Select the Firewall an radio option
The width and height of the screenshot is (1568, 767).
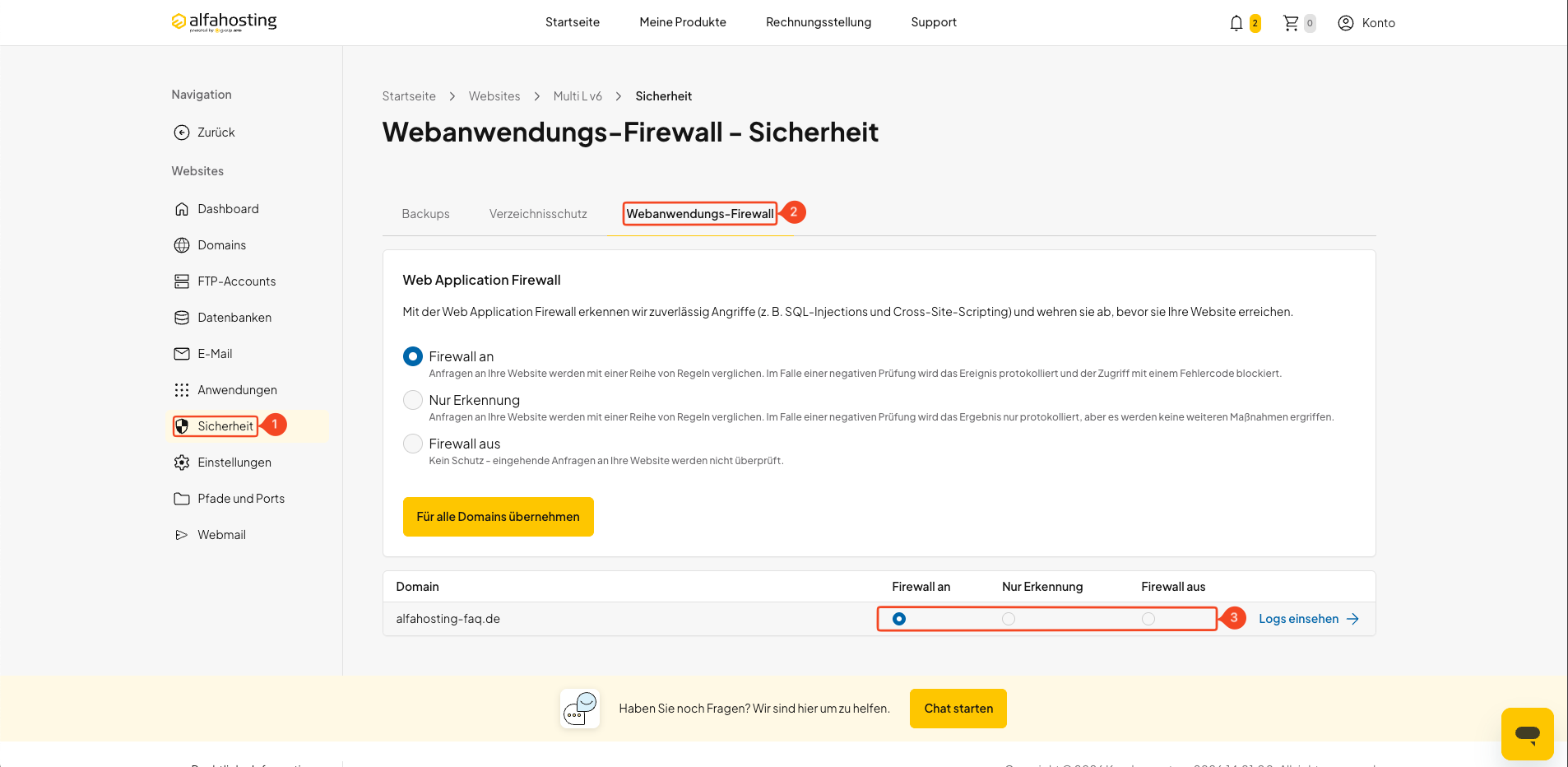point(413,356)
